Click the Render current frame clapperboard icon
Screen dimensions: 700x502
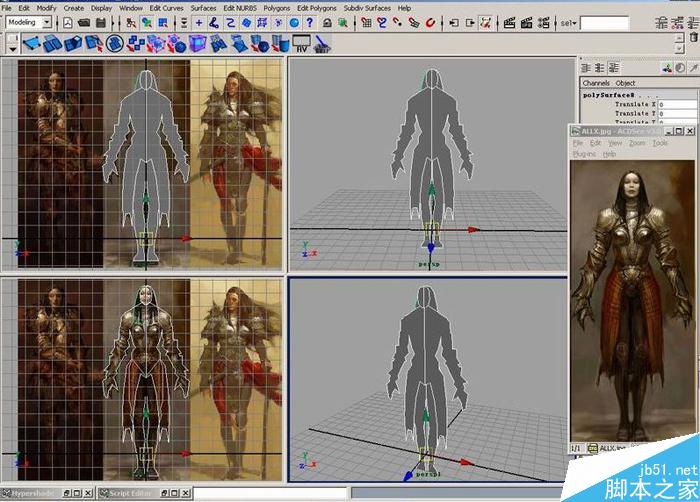pos(509,23)
